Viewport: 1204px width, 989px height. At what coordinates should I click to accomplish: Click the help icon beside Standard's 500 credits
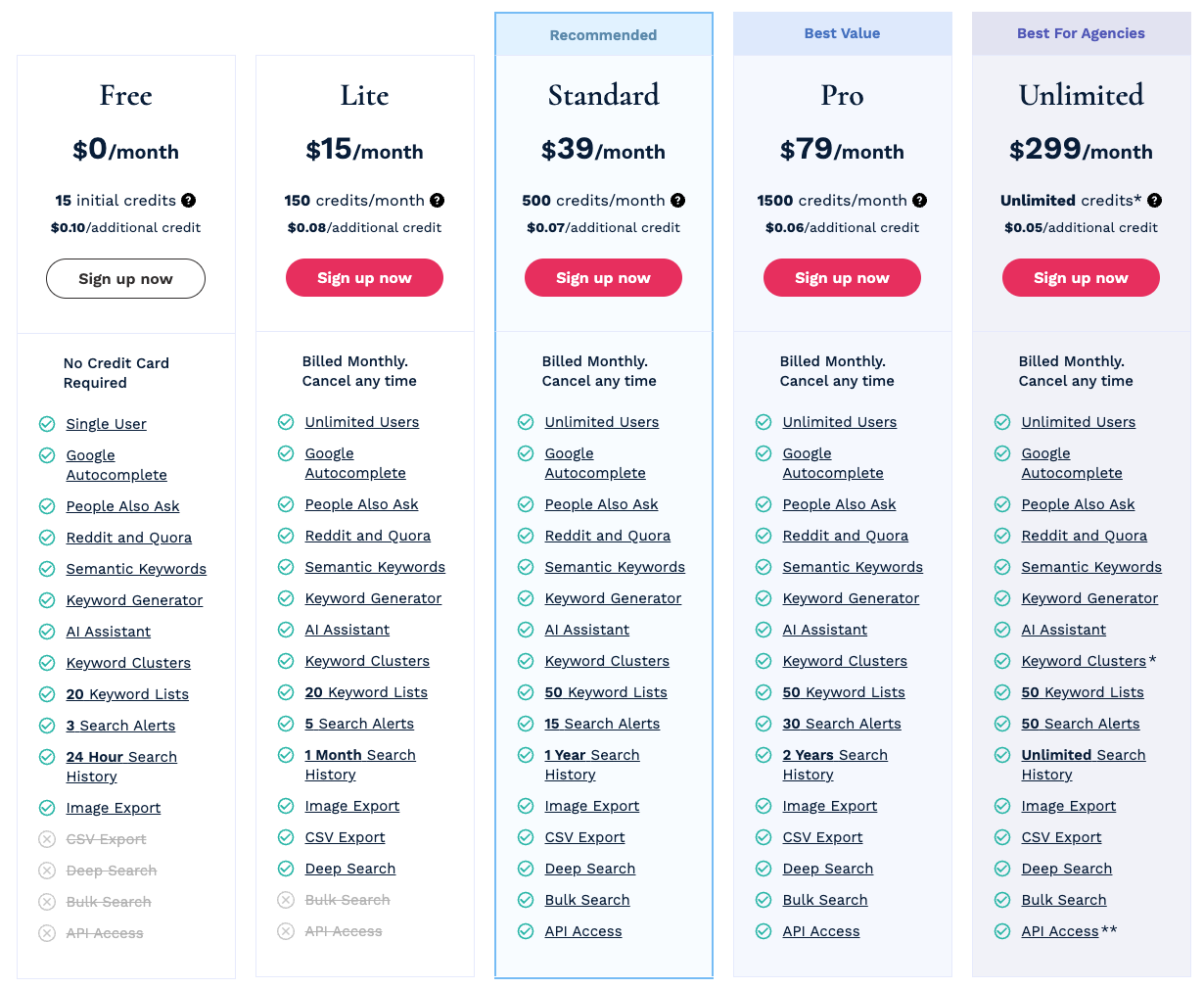coord(677,200)
